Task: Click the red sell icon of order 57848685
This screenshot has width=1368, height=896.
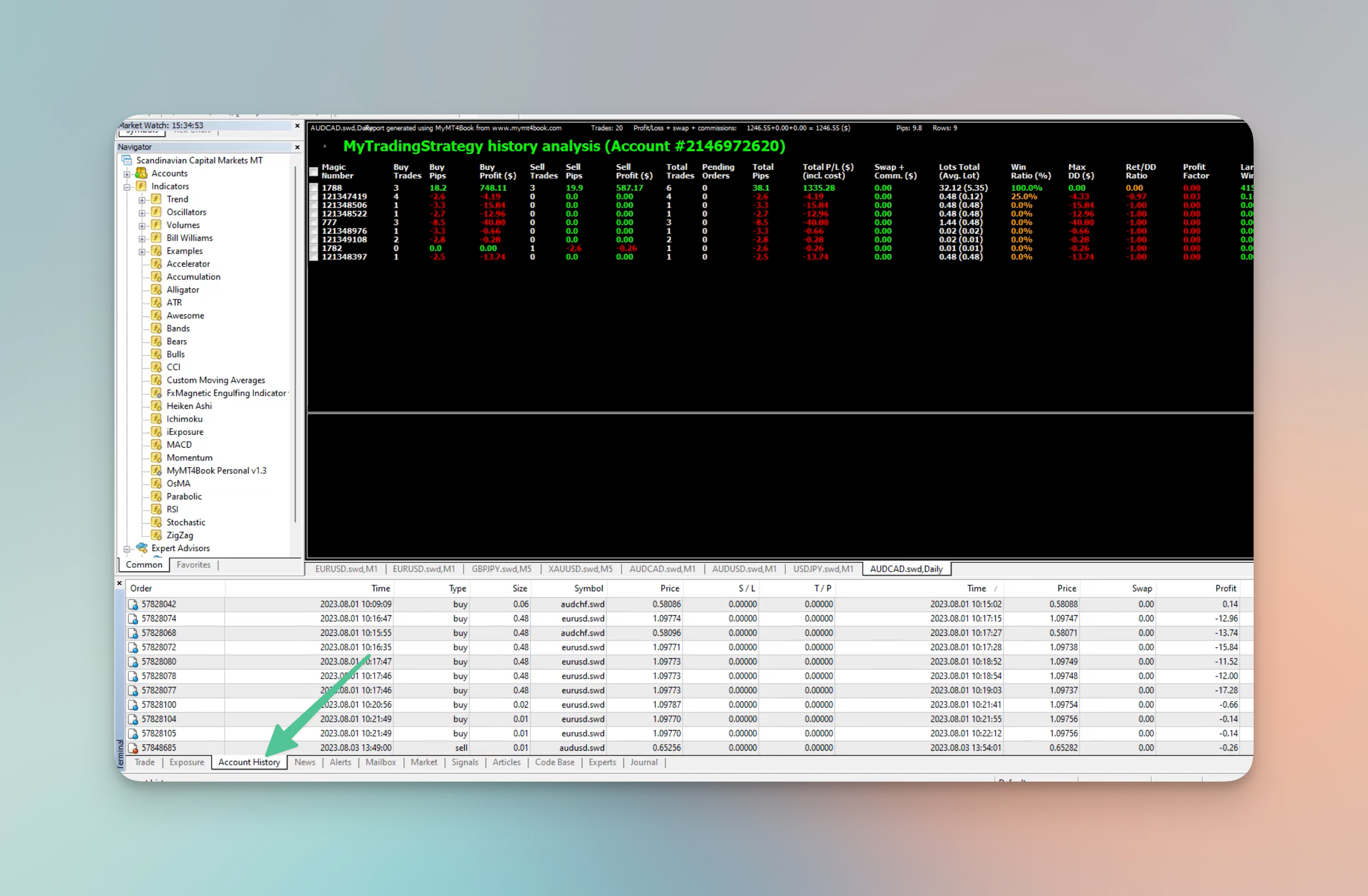Action: point(133,748)
